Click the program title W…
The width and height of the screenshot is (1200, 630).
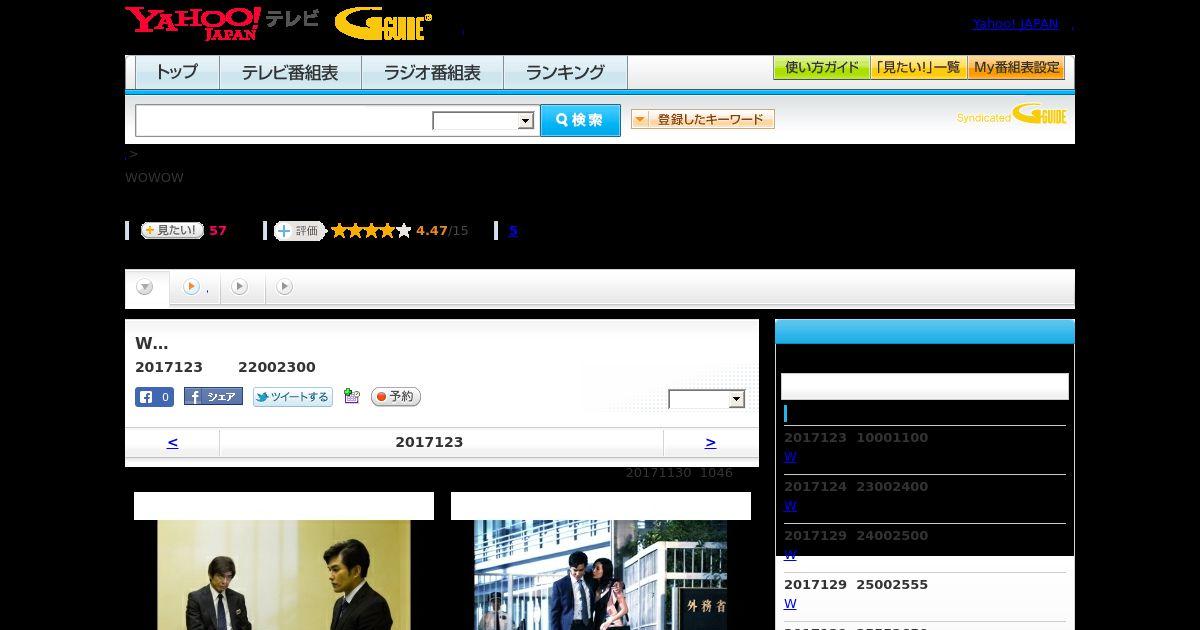coord(151,344)
